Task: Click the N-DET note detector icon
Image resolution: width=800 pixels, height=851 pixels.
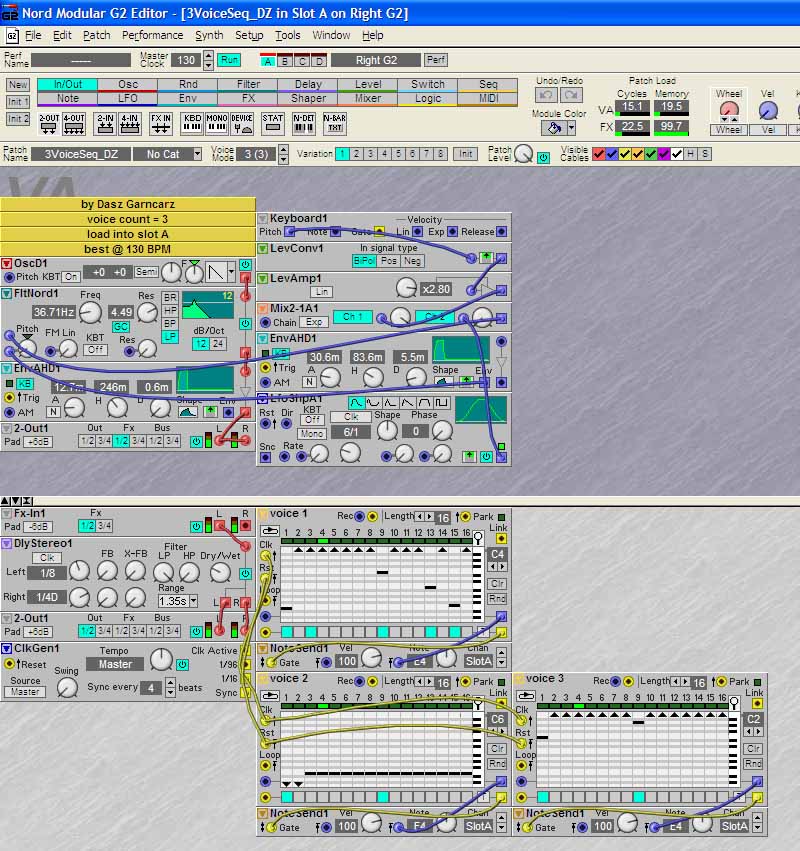Action: [x=304, y=123]
